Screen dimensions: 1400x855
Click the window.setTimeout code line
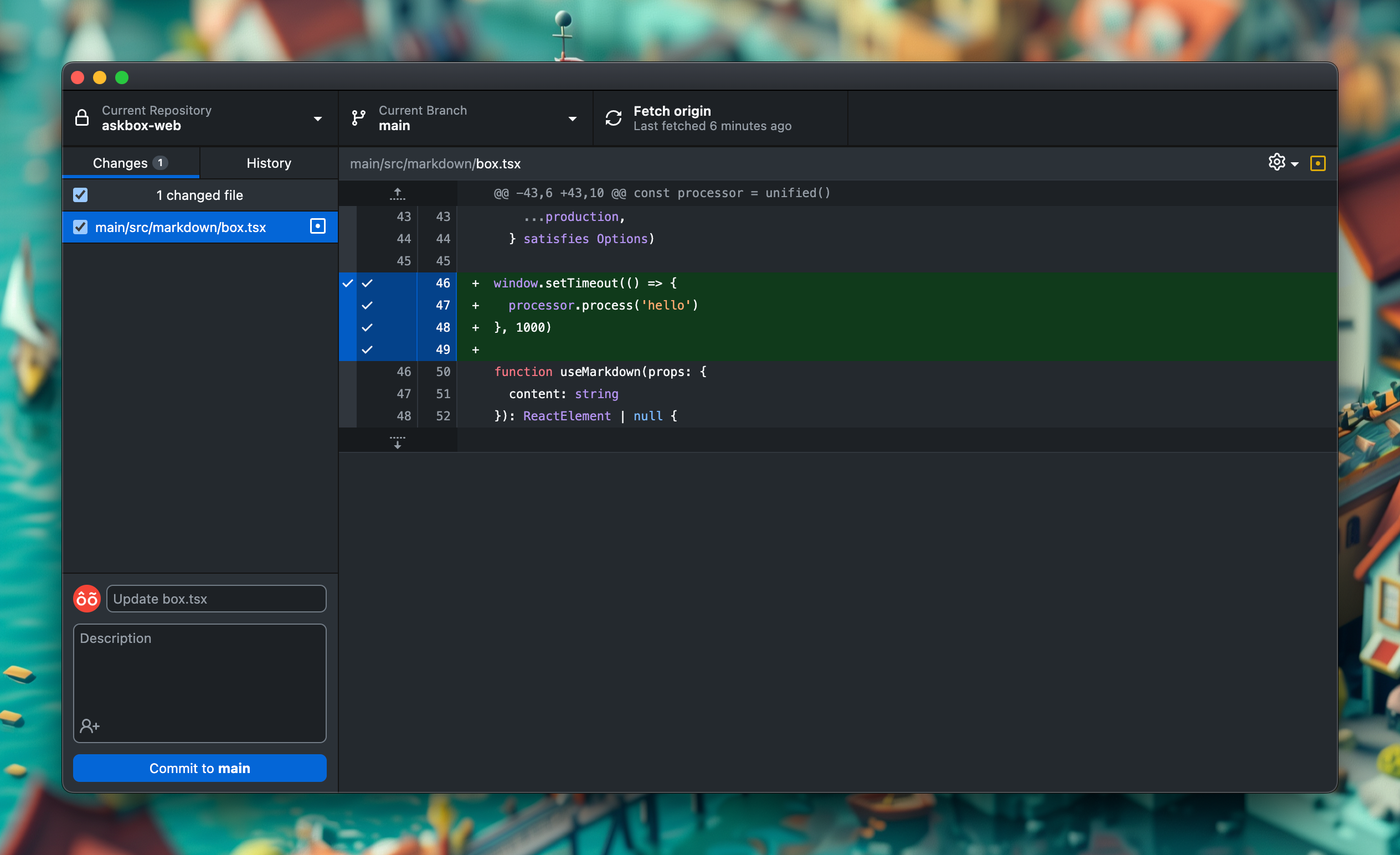pos(585,283)
